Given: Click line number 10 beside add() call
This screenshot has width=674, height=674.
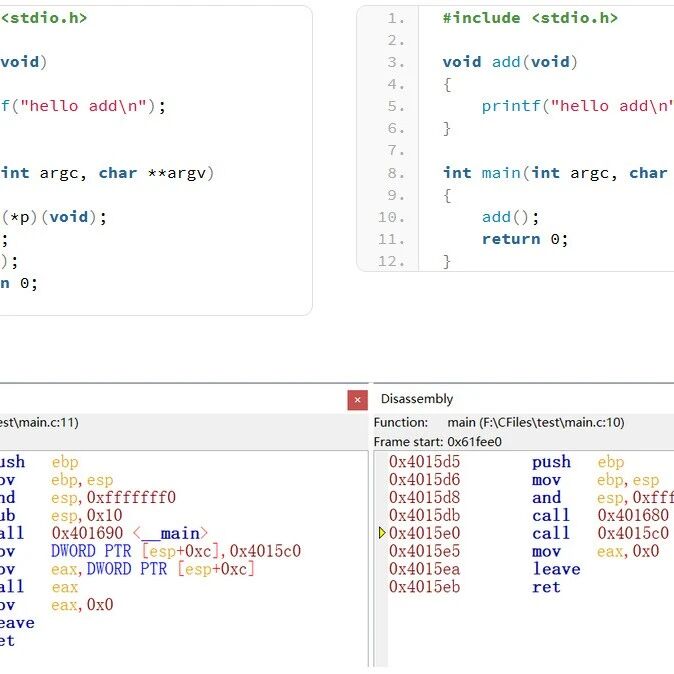Looking at the screenshot, I should pos(393,217).
